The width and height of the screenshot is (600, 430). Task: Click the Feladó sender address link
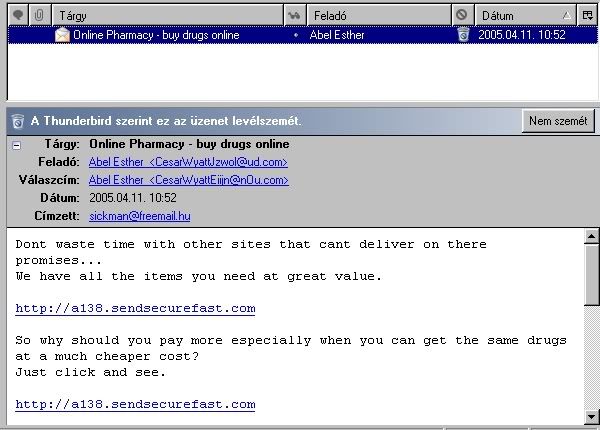click(188, 162)
